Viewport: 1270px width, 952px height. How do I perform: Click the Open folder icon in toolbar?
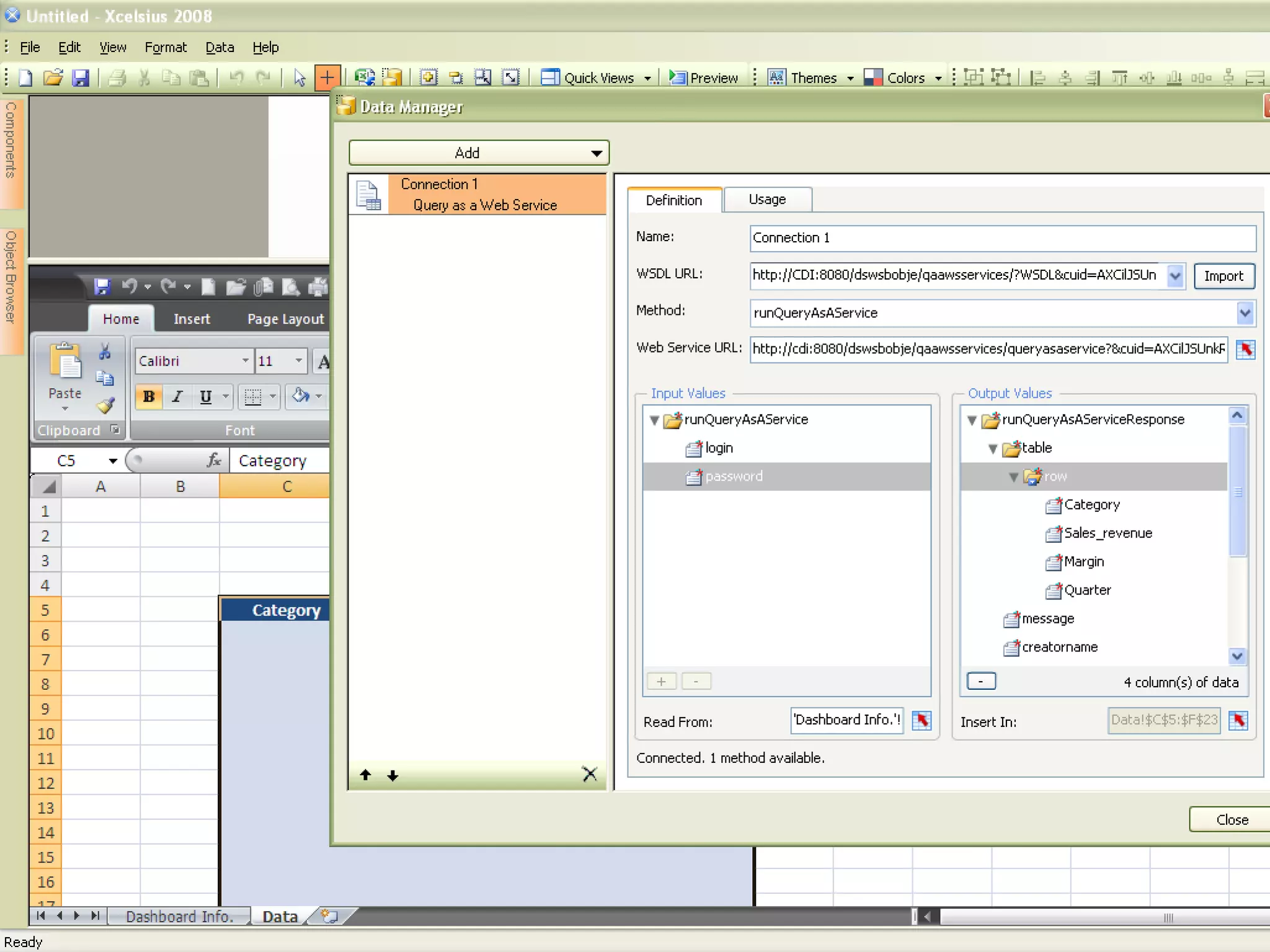(x=53, y=78)
